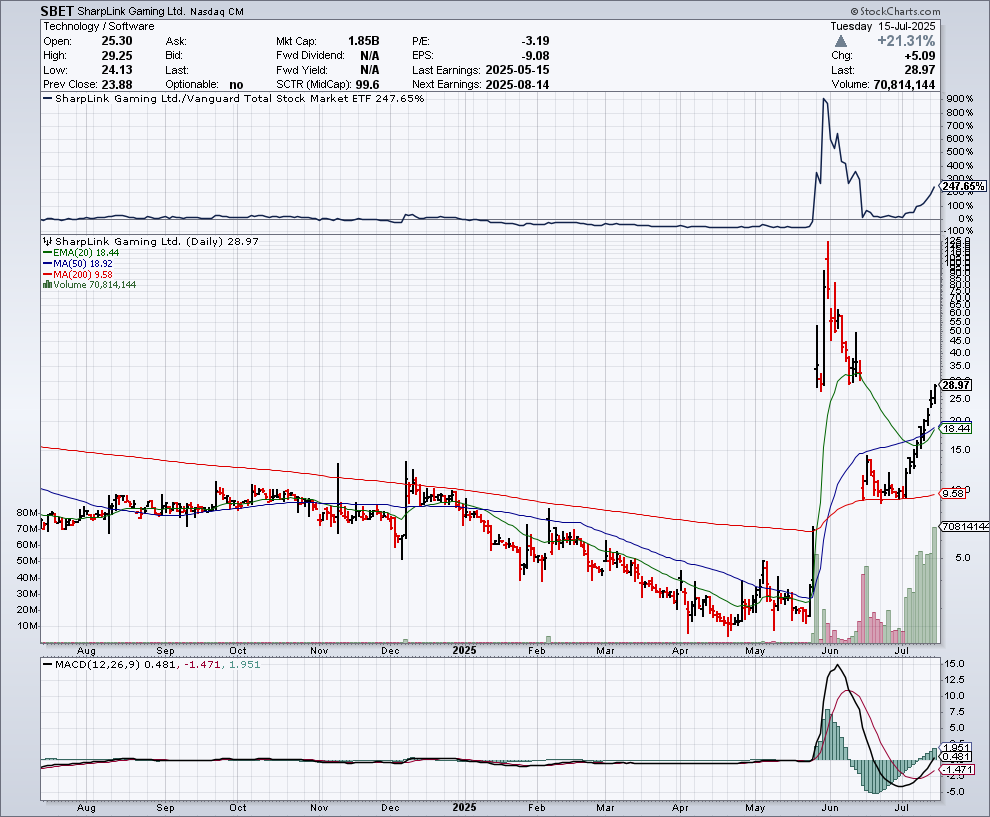Click the volume bars icon in the price legend
990x817 pixels.
[47, 285]
